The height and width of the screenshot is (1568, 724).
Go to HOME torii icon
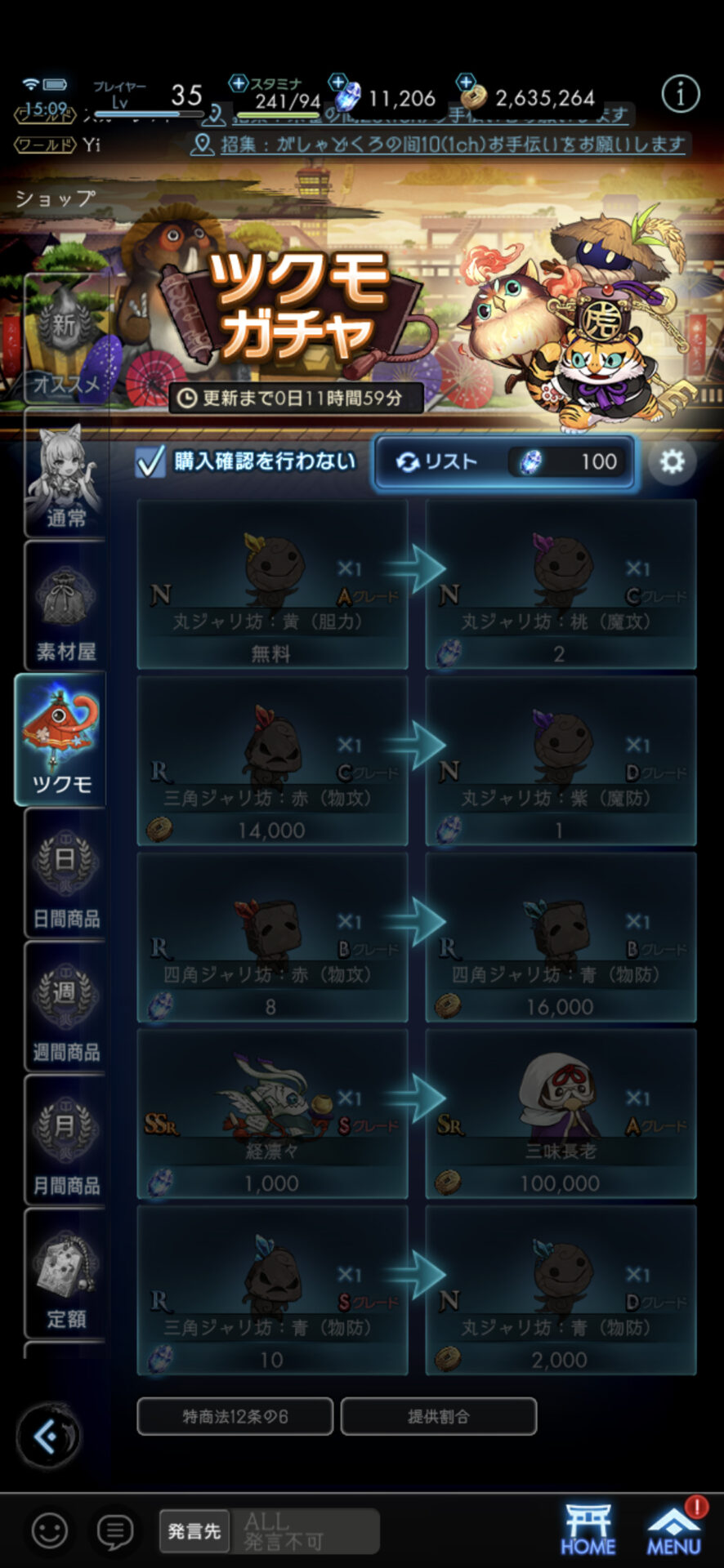click(588, 1529)
